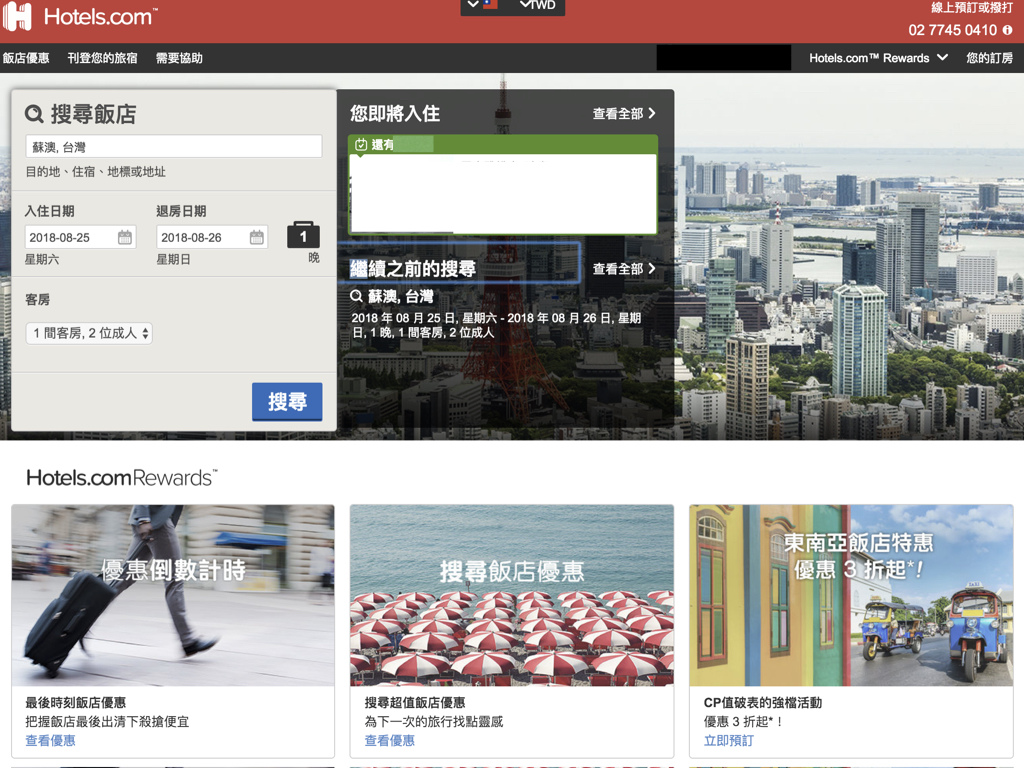Open the 搜尋飯店優惠 beach umbrellas image
The width and height of the screenshot is (1024, 768).
511,595
